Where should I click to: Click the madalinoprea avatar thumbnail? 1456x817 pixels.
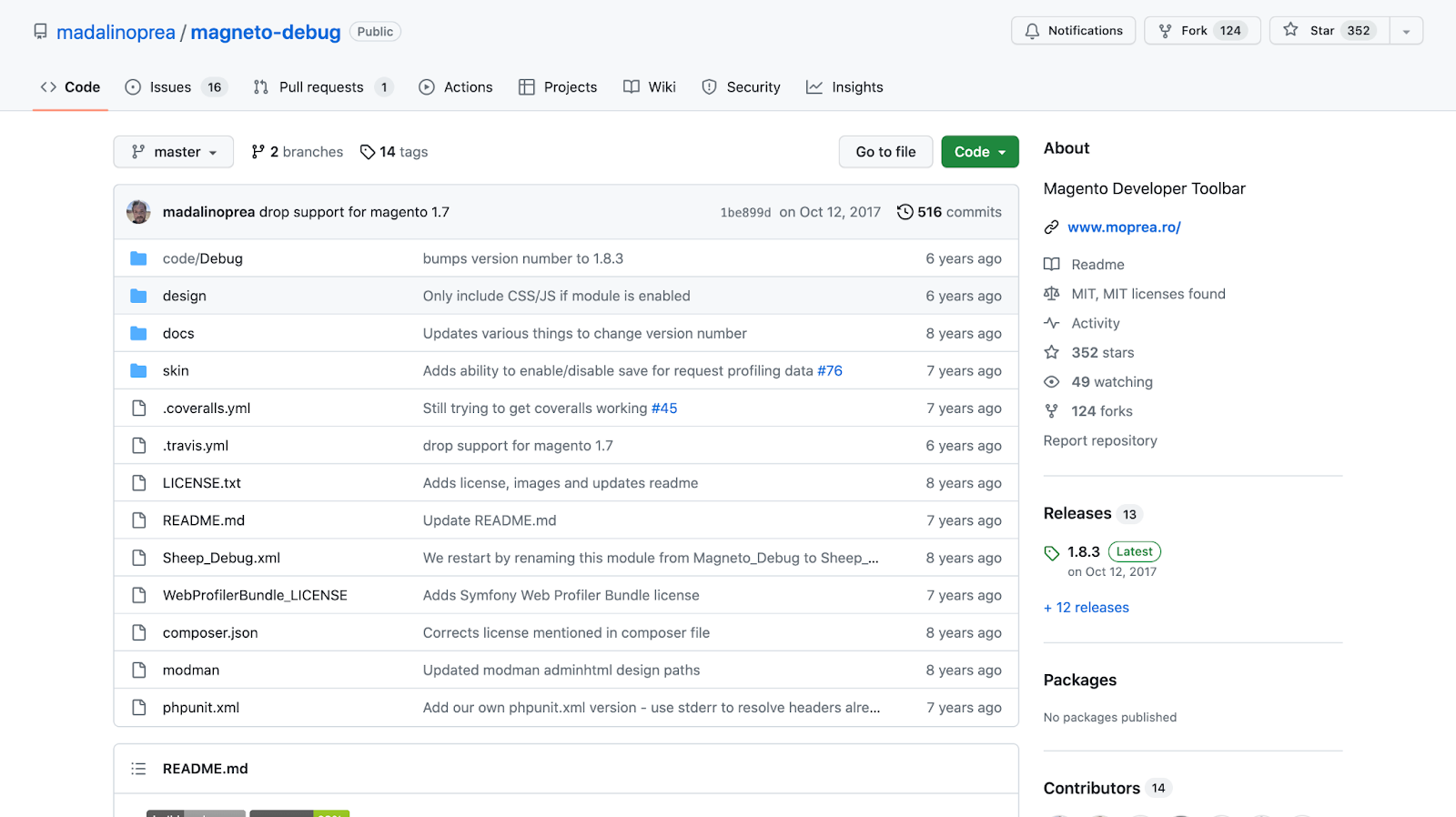tap(138, 212)
